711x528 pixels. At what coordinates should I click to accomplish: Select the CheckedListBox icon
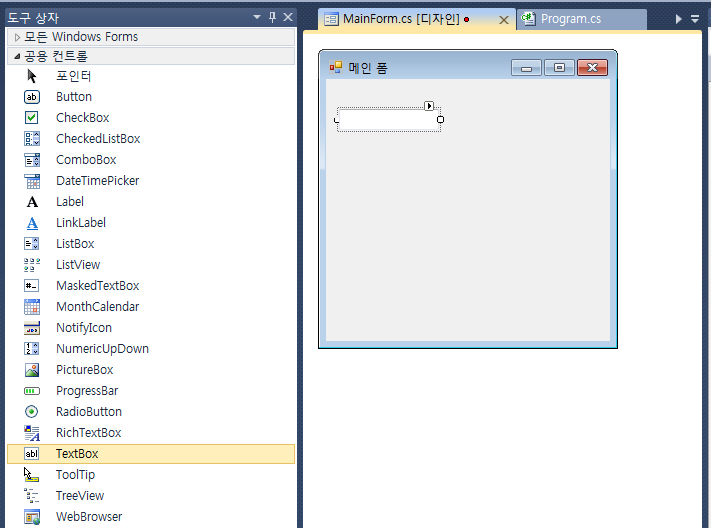32,139
